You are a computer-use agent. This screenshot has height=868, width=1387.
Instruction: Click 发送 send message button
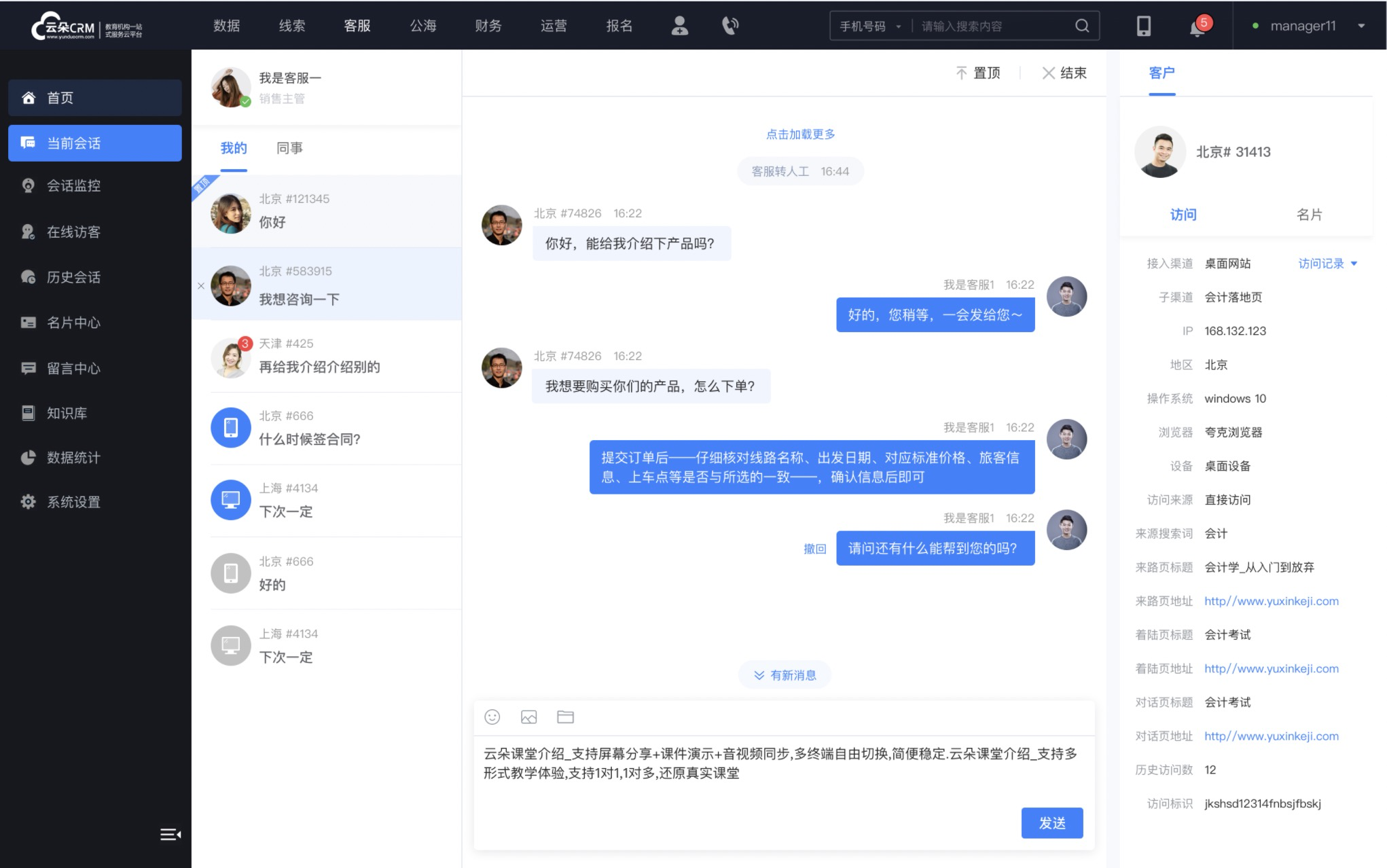1052,821
